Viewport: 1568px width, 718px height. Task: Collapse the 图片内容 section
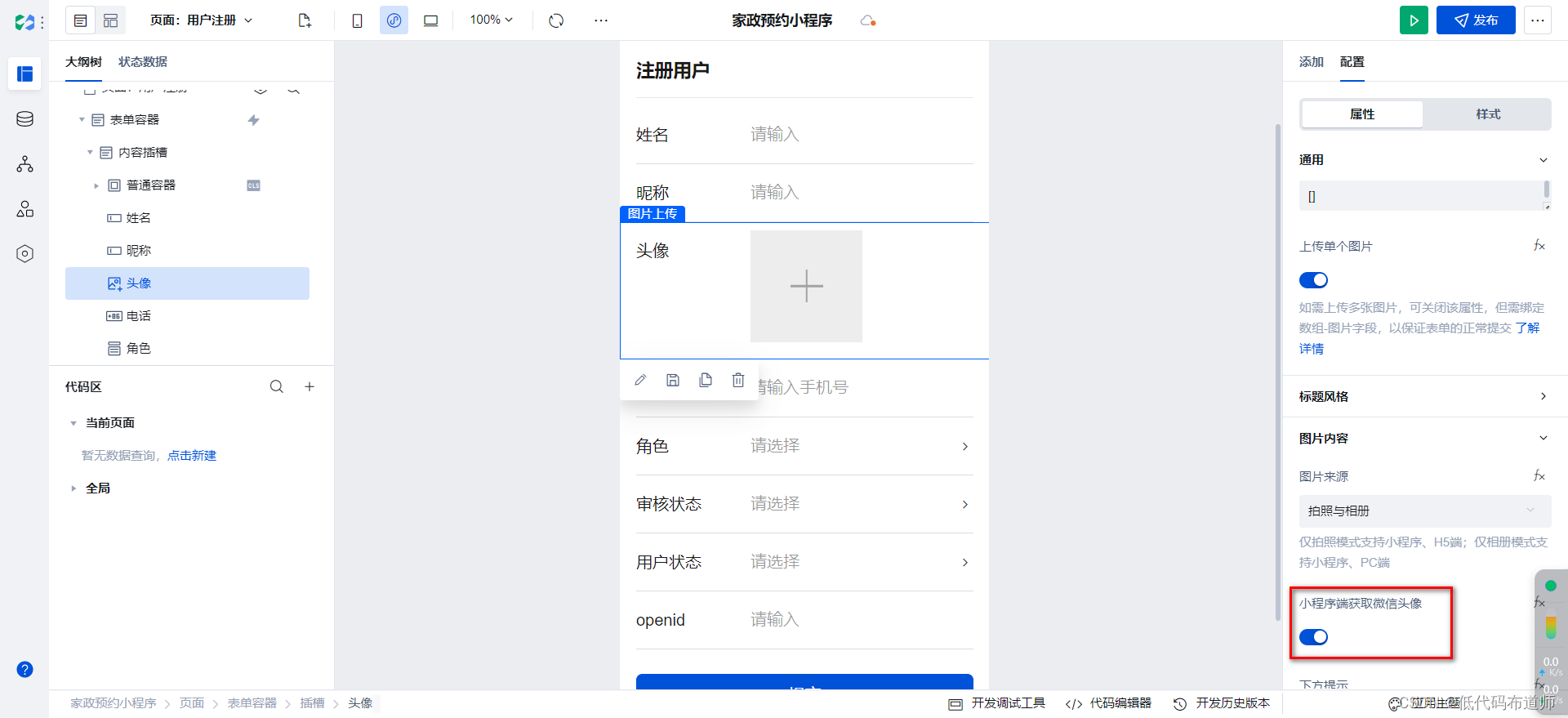[1543, 438]
